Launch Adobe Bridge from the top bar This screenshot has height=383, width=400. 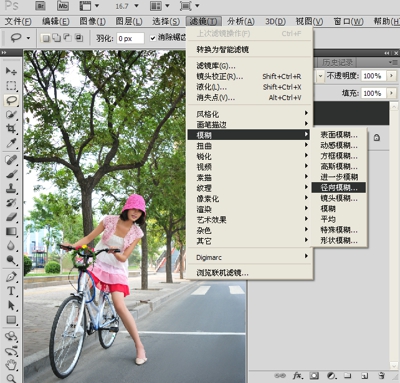coord(41,6)
